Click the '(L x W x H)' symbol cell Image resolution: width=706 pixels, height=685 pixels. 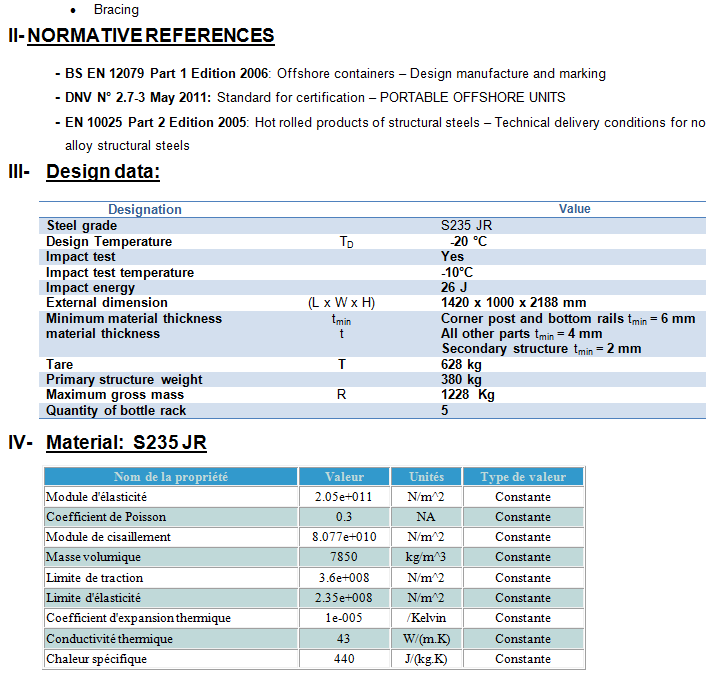click(x=341, y=303)
